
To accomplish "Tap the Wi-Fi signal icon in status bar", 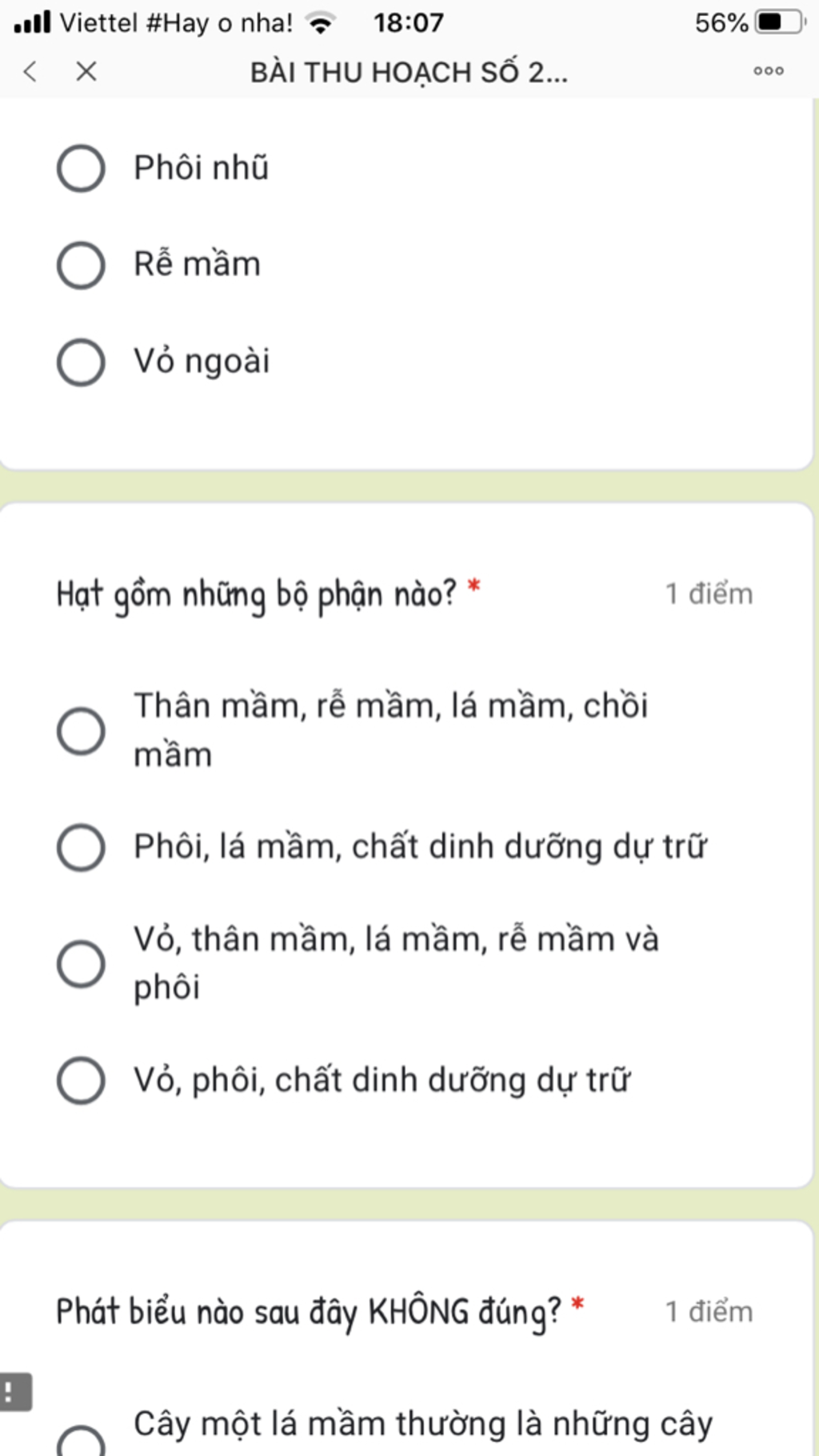I will click(x=321, y=22).
